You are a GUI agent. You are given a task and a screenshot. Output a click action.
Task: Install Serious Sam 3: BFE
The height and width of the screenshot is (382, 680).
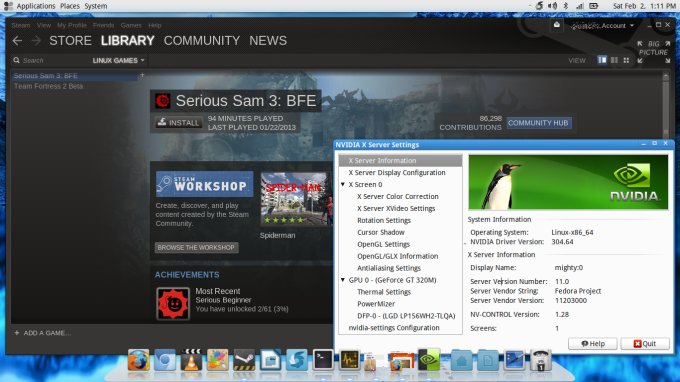point(178,123)
